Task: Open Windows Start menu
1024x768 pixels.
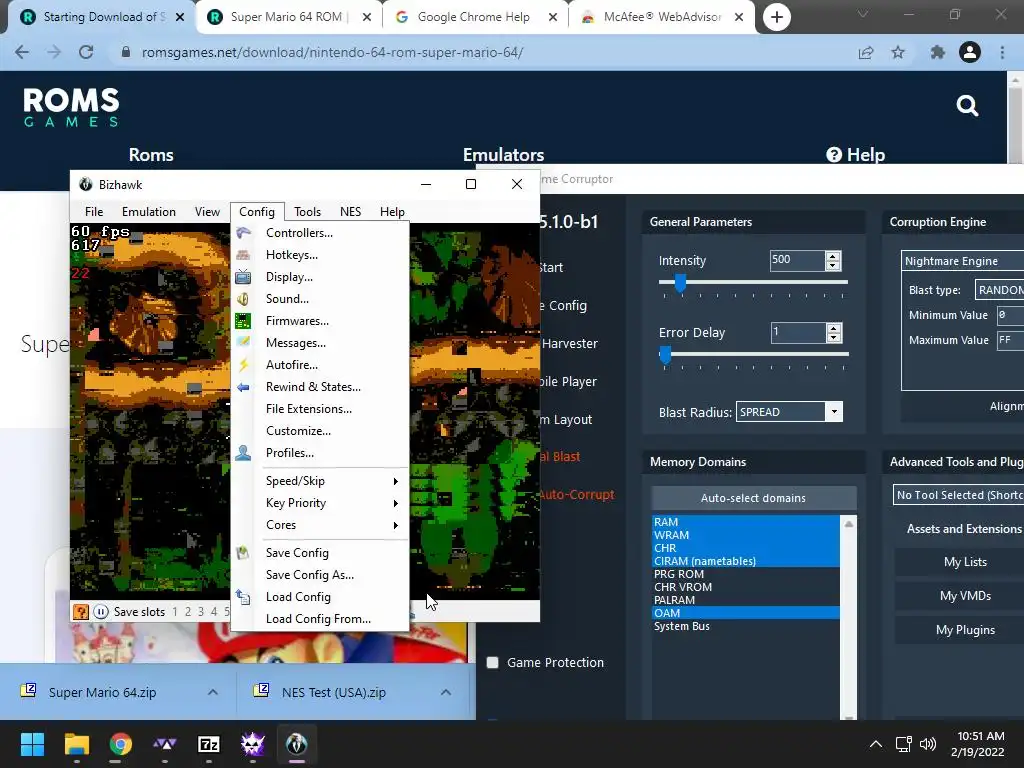Action: coord(32,744)
